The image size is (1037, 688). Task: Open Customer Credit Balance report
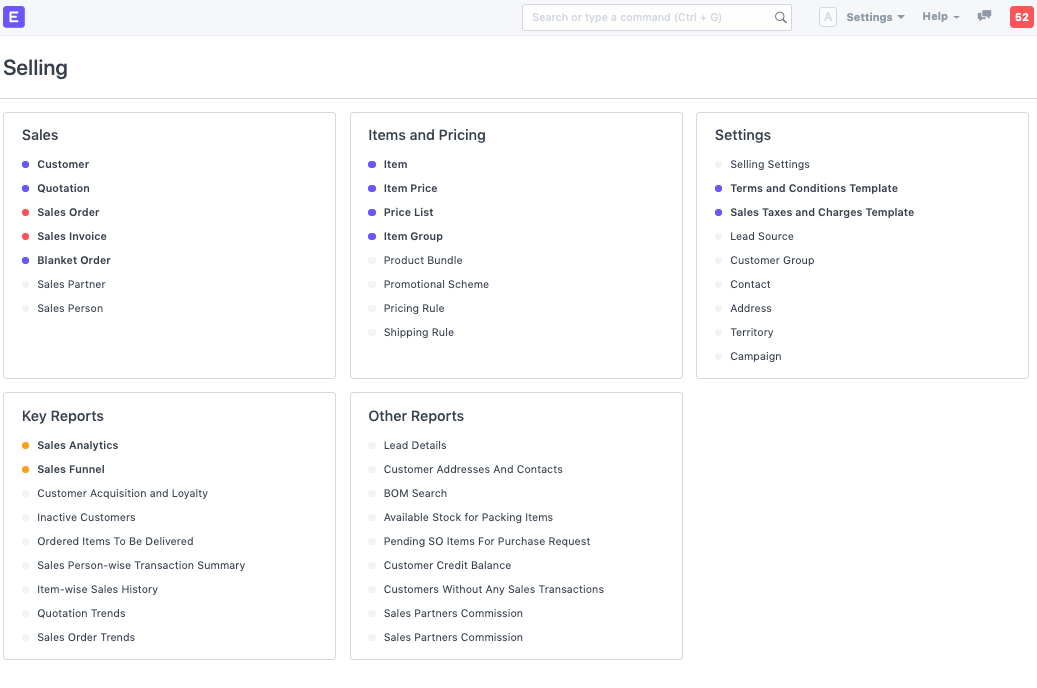point(447,566)
